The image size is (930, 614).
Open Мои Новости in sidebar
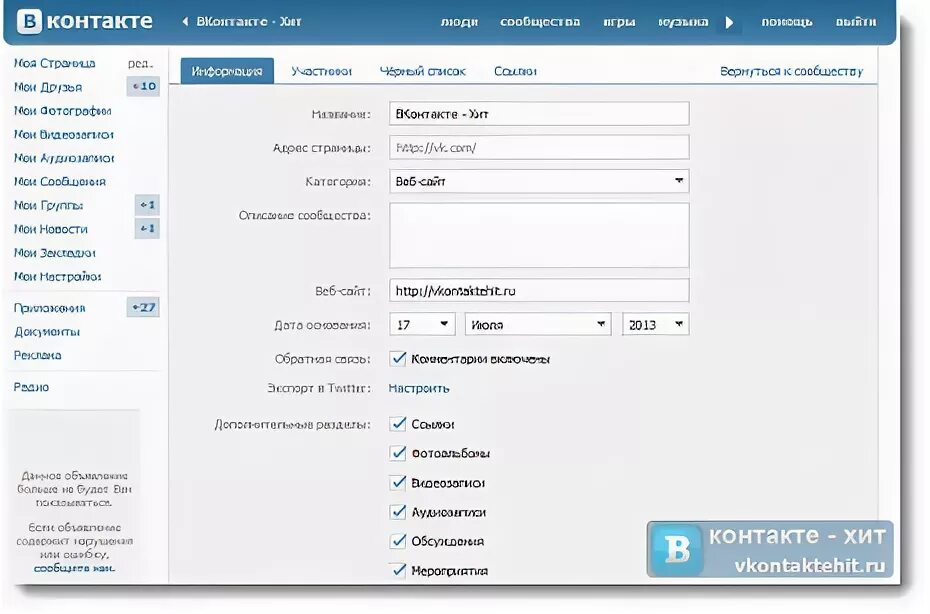click(50, 229)
